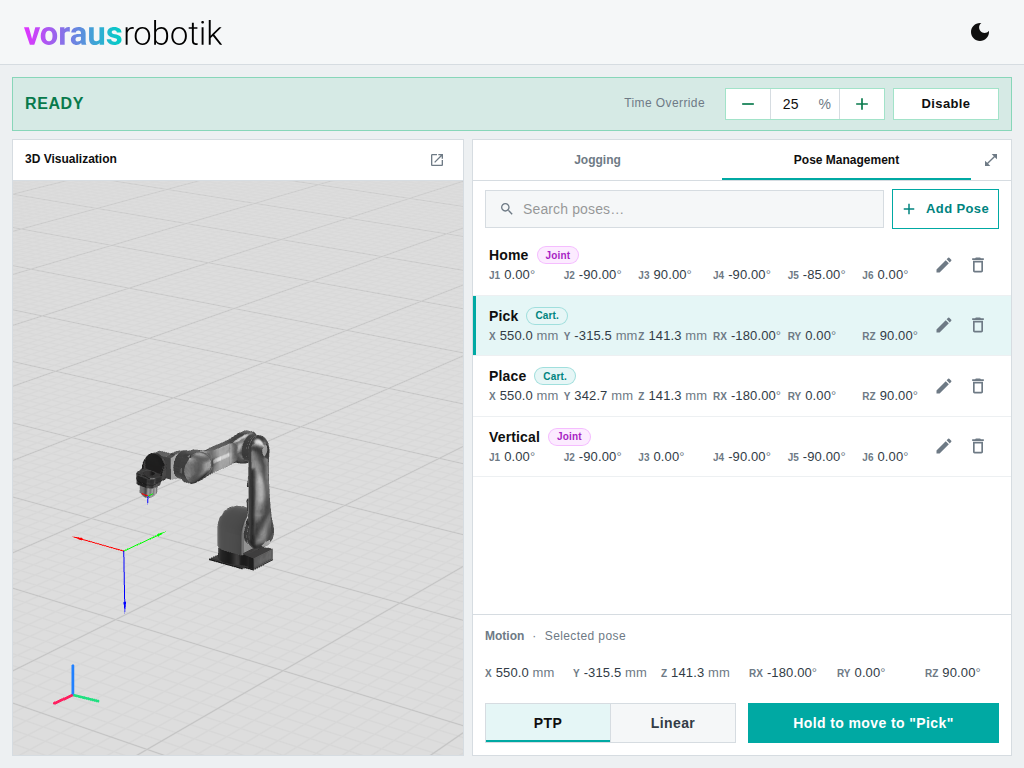Click the Time Override label
Image resolution: width=1024 pixels, height=768 pixels.
664,103
